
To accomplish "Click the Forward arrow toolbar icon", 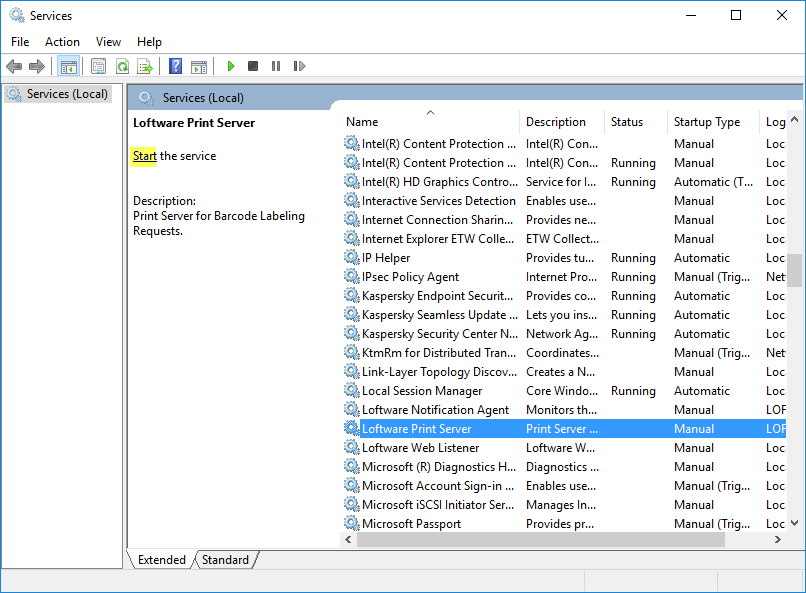I will tap(37, 66).
